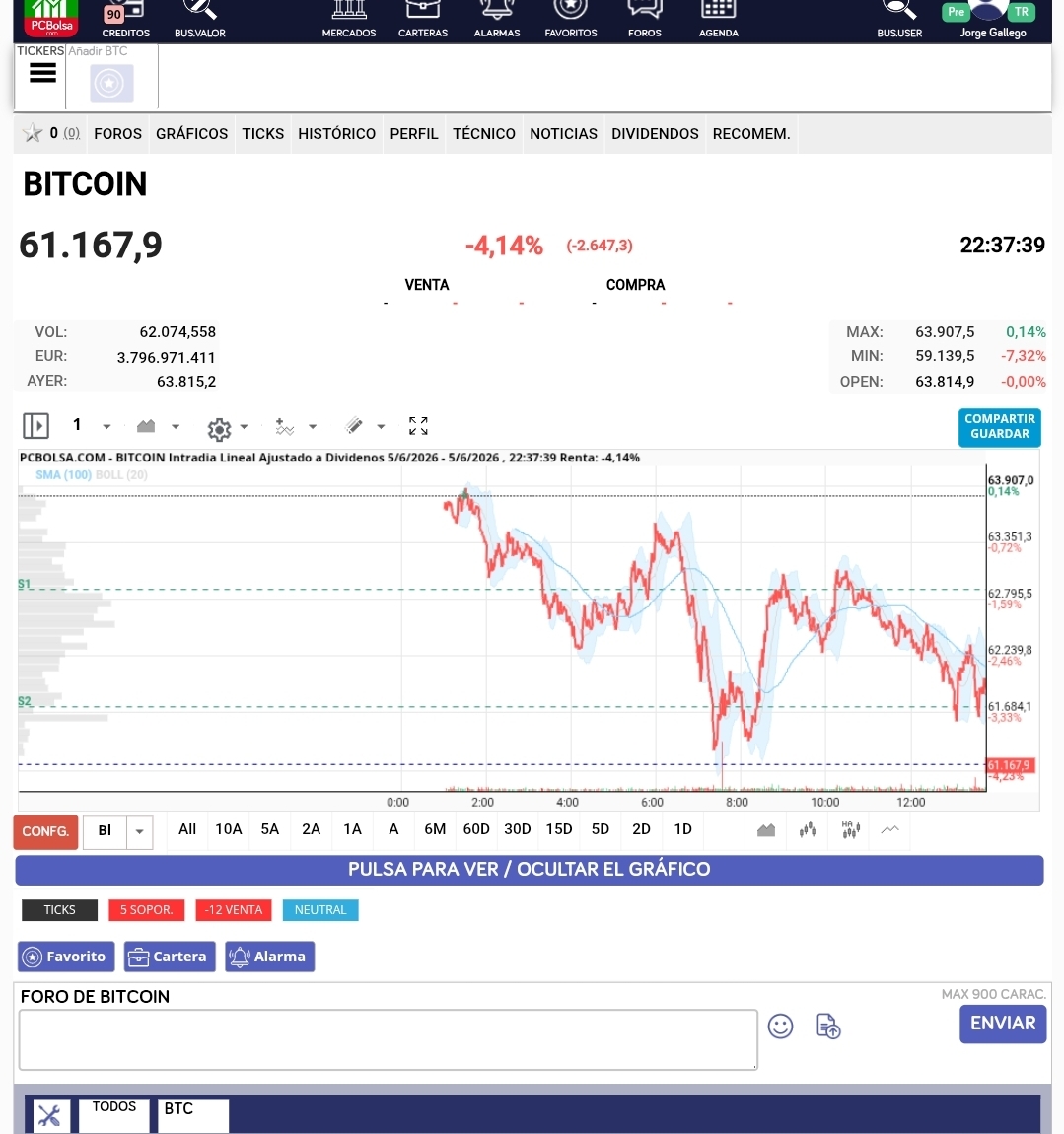1064x1134 pixels.
Task: Click the ENVIAR button
Action: click(1003, 1024)
